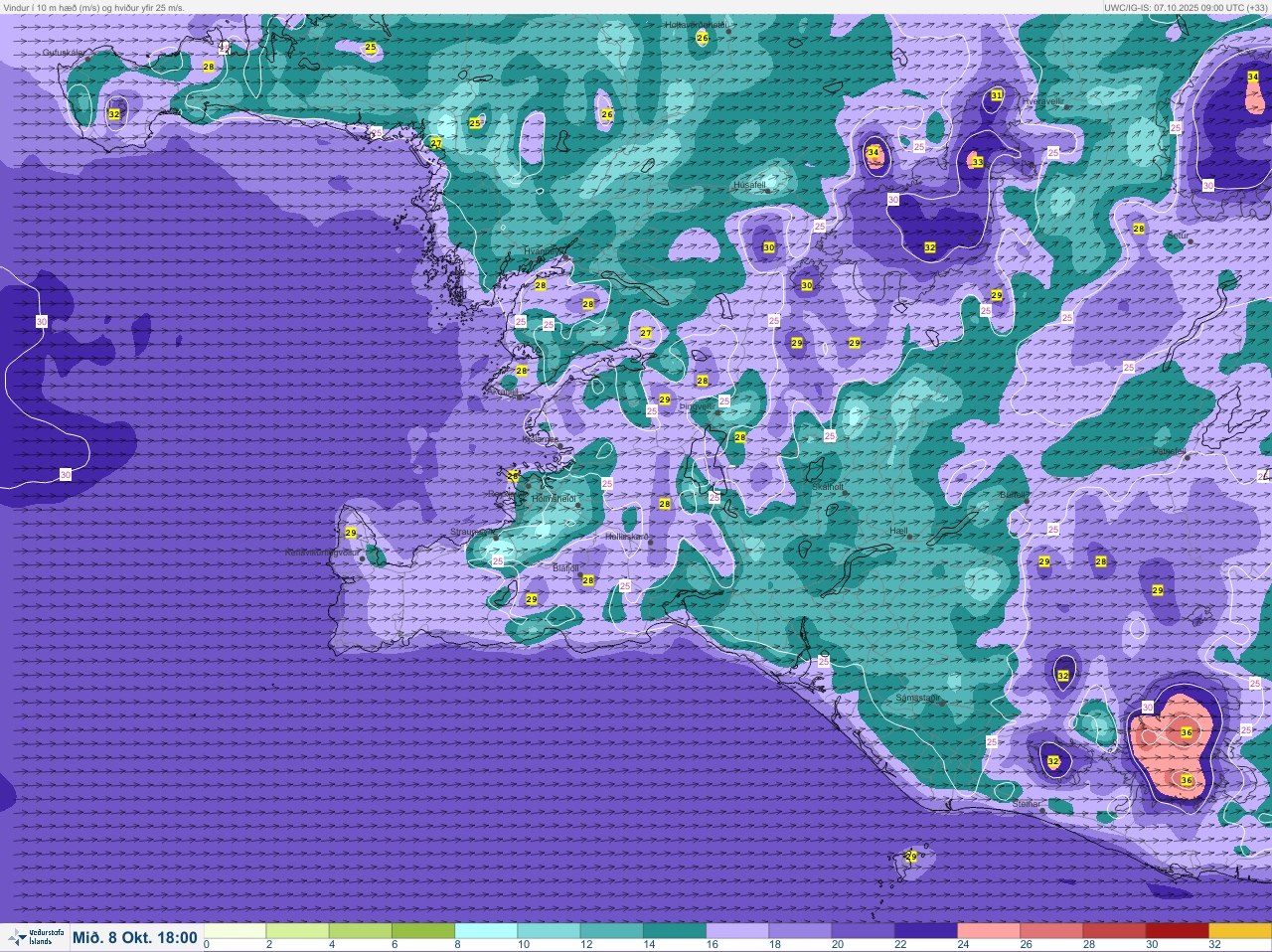Viewport: 1272px width, 952px height.
Task: Select the dark teal 14–16 m/s legend swatch
Action: pos(675,931)
